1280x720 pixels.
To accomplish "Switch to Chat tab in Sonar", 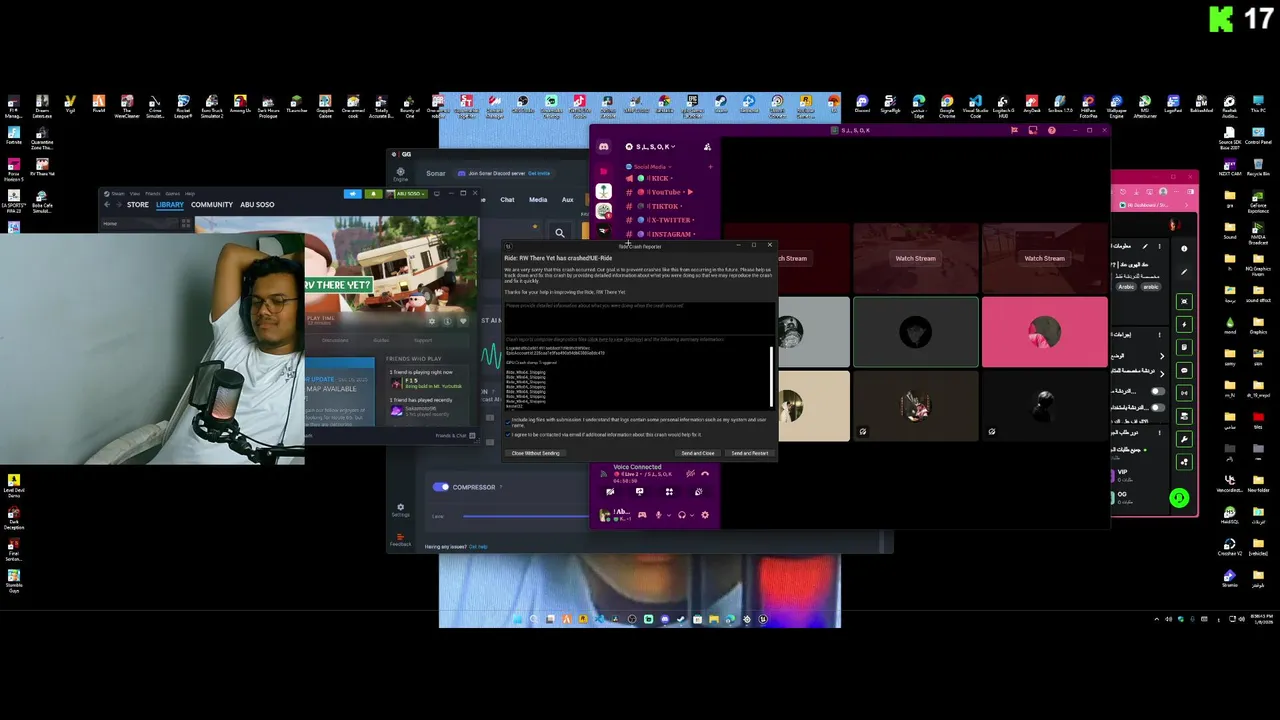I will pyautogui.click(x=507, y=199).
